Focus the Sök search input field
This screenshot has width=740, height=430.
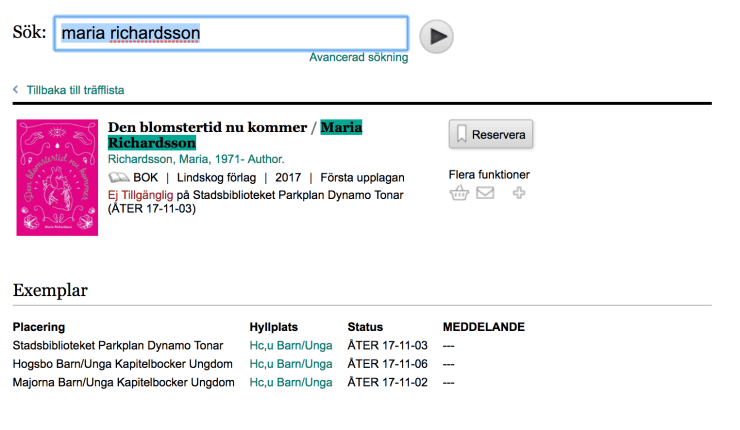(231, 34)
